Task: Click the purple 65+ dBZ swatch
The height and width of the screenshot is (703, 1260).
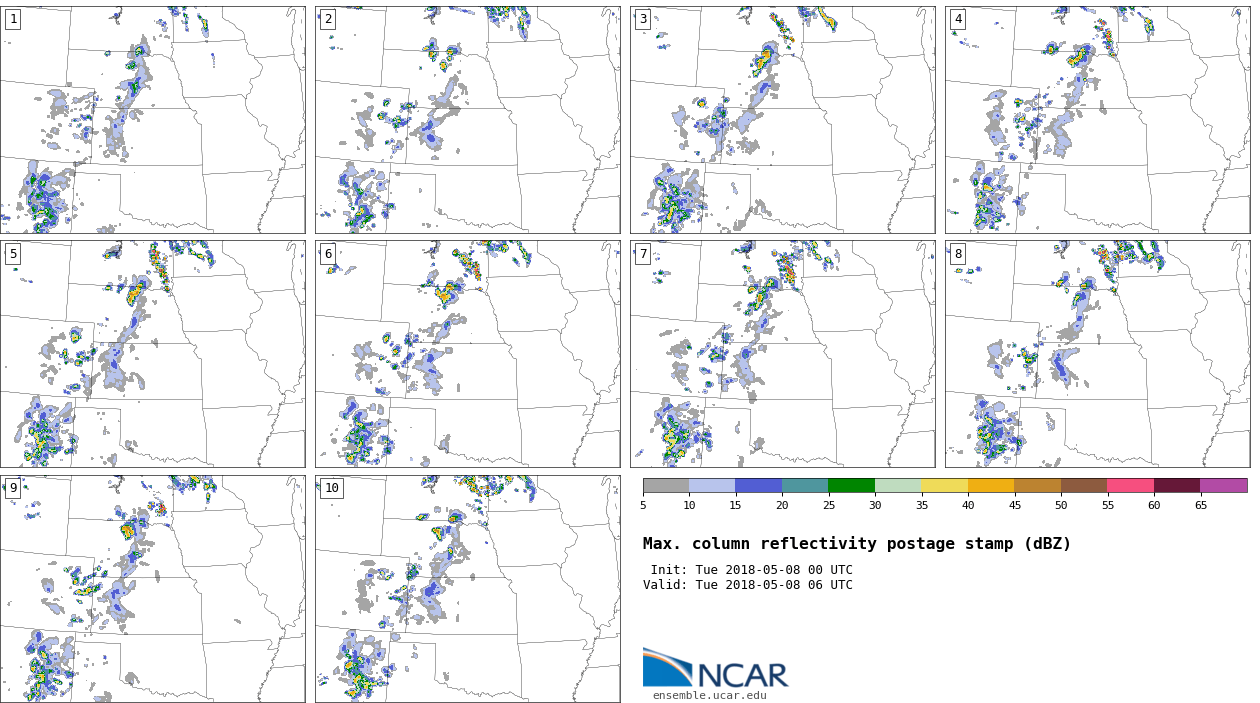Action: (1223, 485)
